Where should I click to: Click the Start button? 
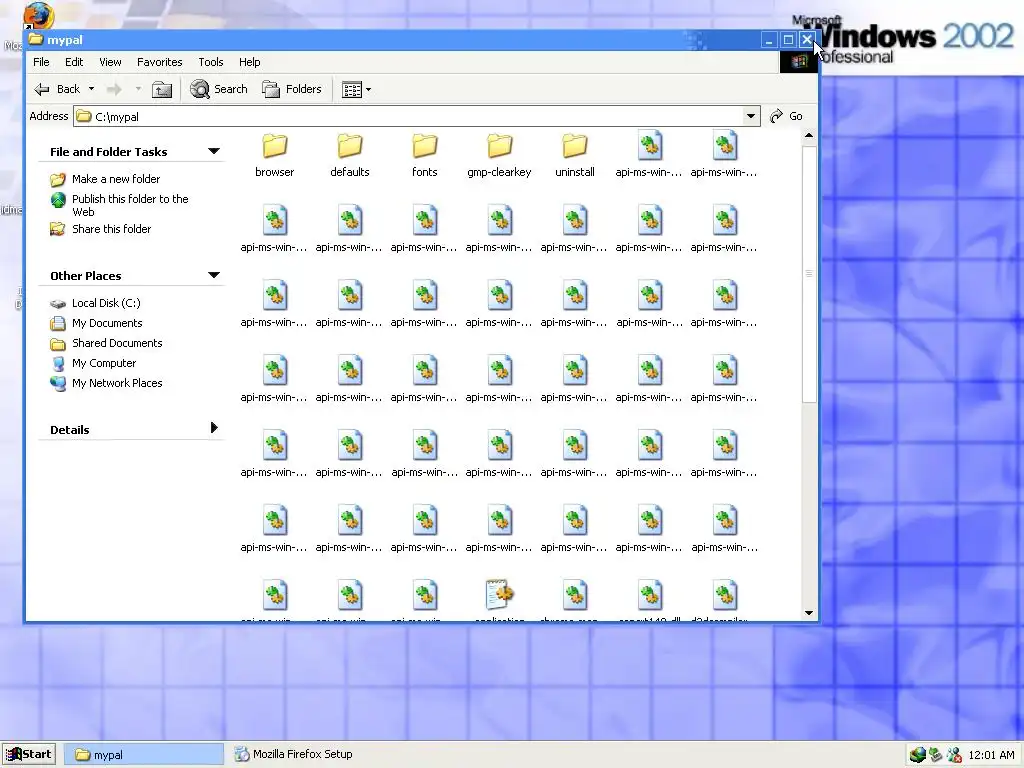tap(29, 754)
